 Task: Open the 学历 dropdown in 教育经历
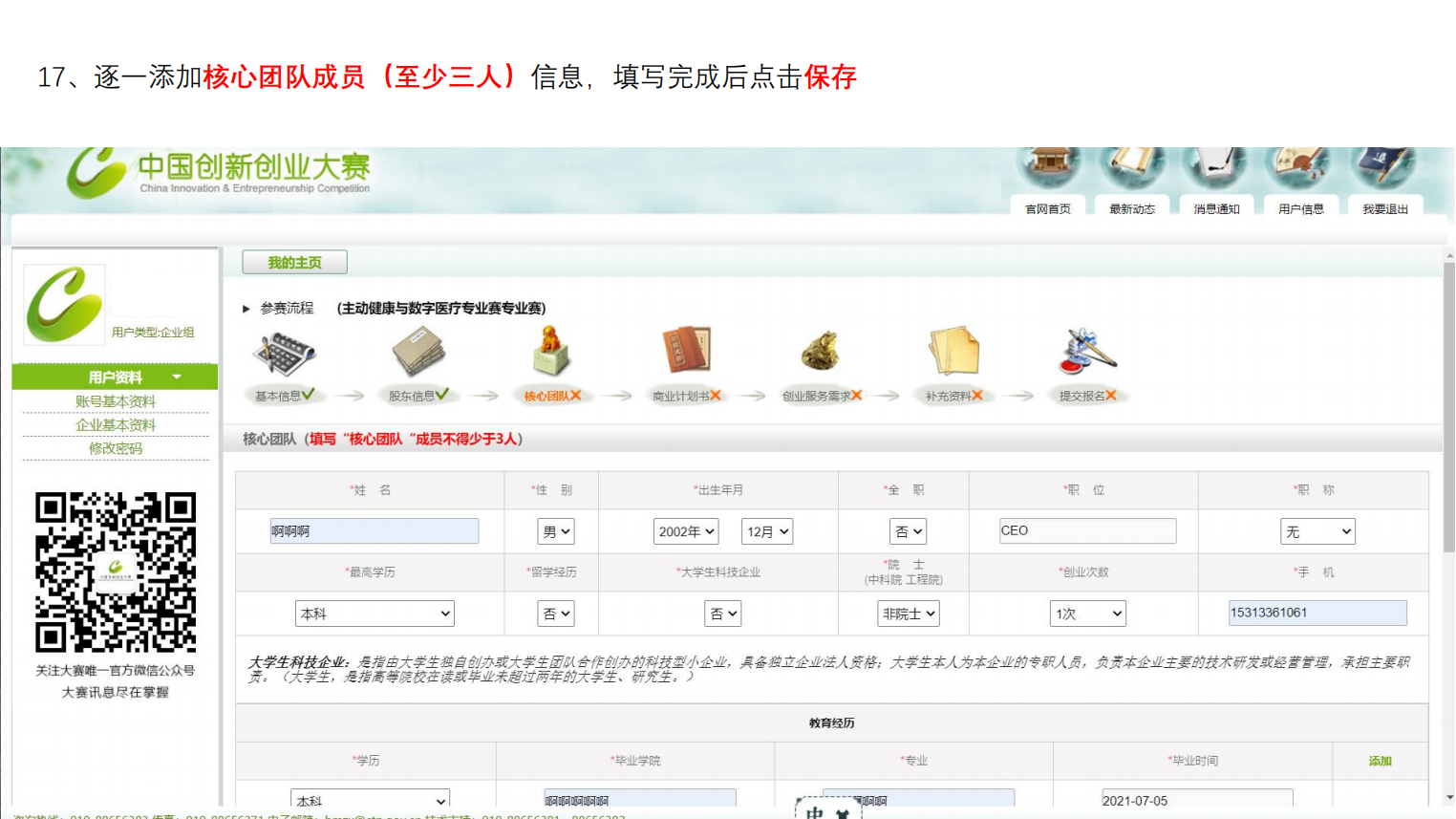[370, 800]
